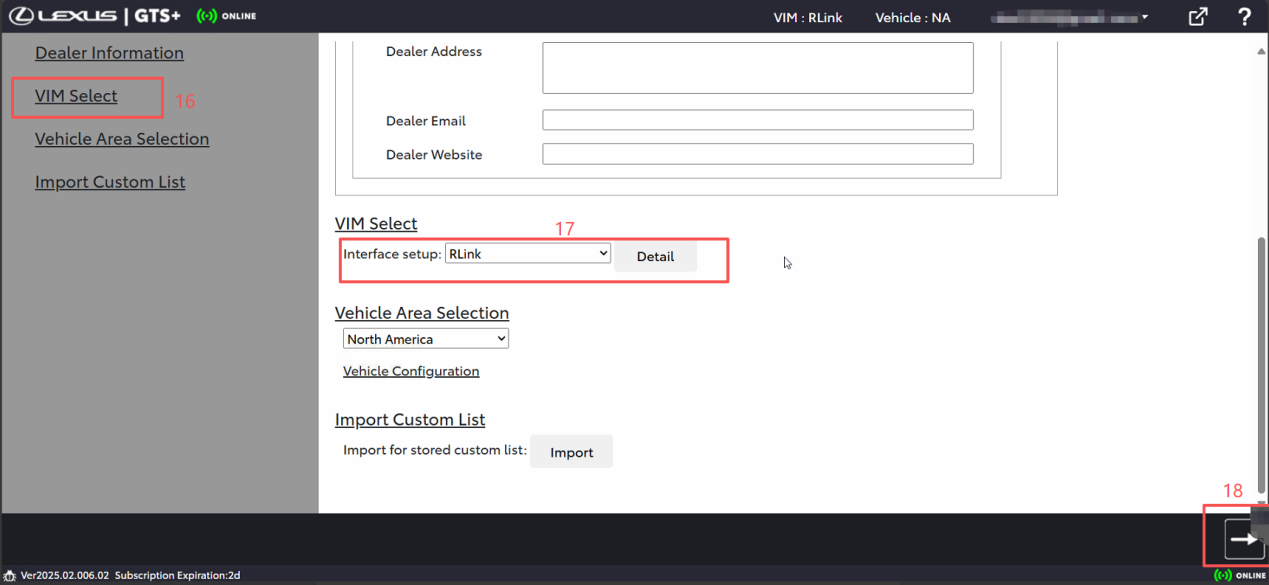Select VIM Select in the sidebar

point(76,96)
